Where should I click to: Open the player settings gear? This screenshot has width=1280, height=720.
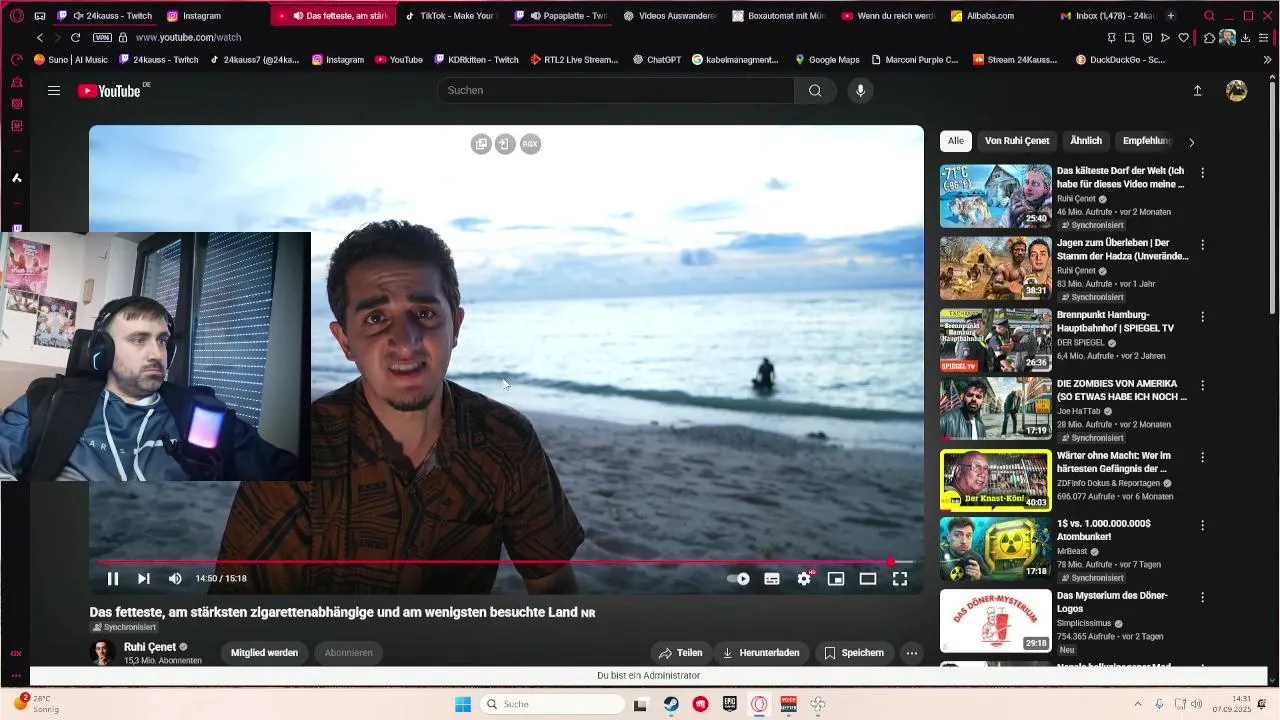pos(804,578)
